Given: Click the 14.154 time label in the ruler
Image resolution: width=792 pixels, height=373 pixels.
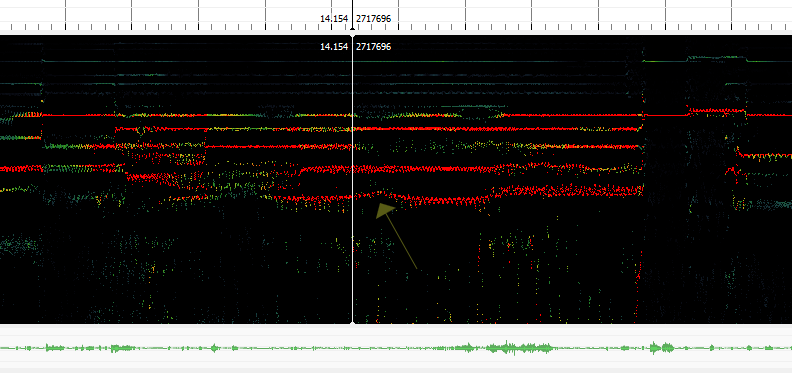Looking at the screenshot, I should click(x=334, y=19).
